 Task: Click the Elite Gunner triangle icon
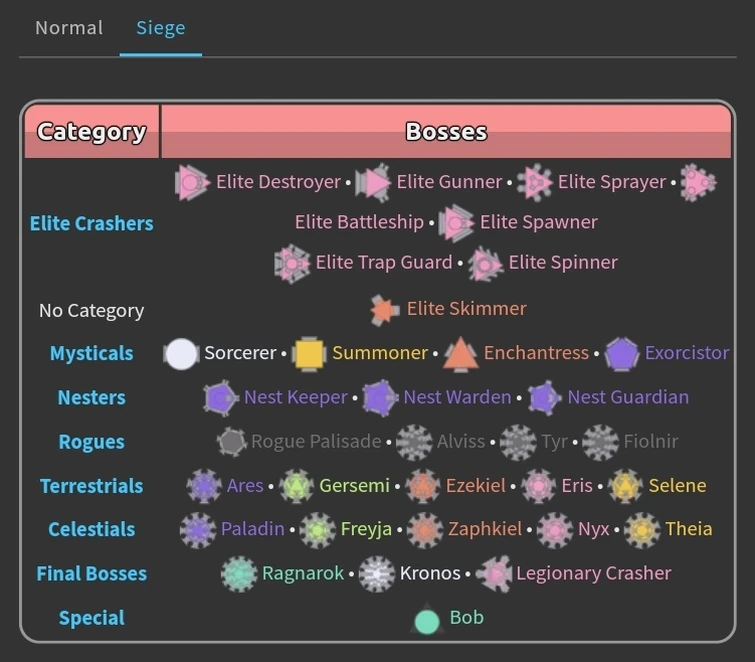pos(373,183)
